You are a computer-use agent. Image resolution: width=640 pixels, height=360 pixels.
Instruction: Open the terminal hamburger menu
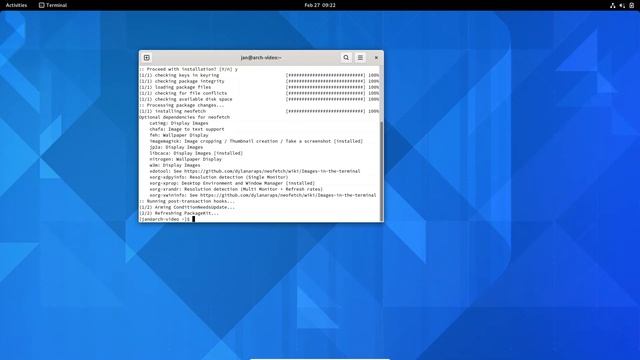click(360, 58)
